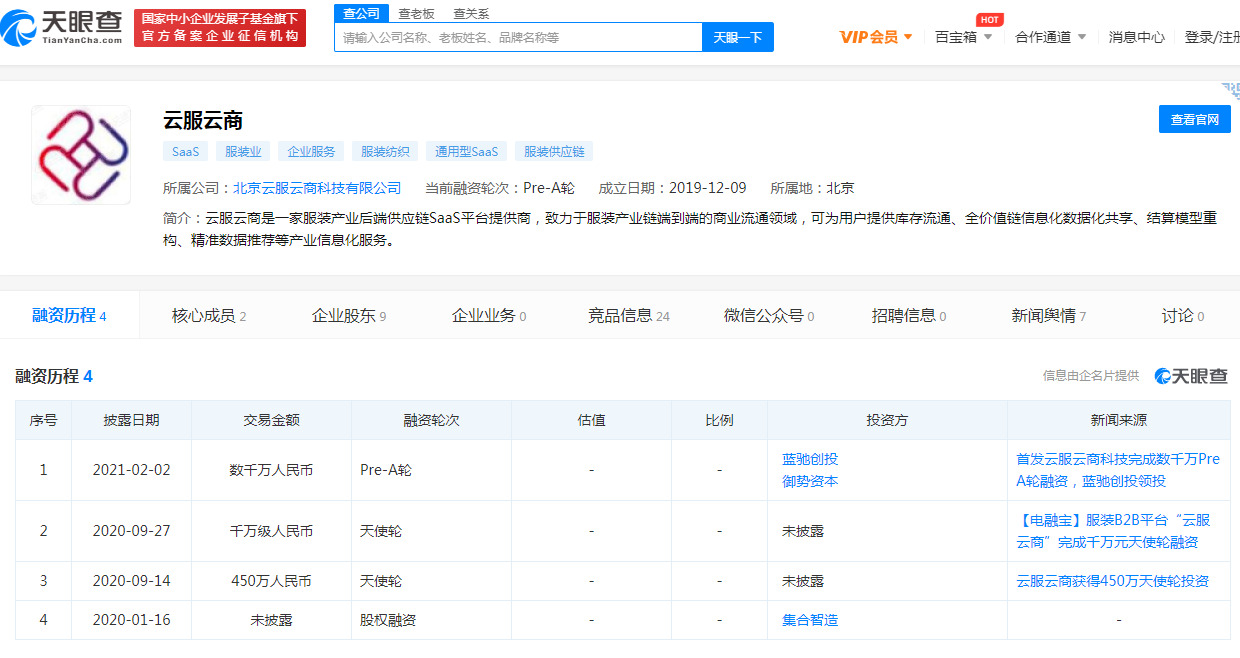Click the 天眼一下 search button
1240x658 pixels.
(x=738, y=37)
